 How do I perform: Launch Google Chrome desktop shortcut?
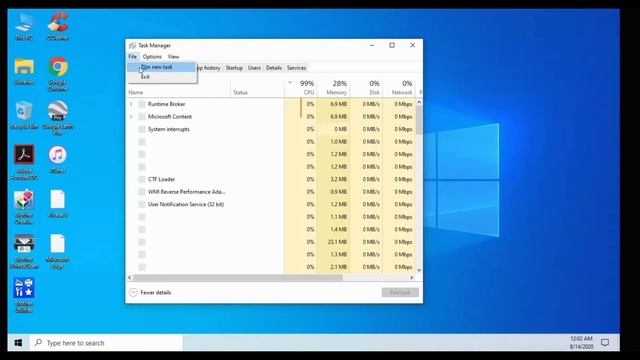coord(58,73)
